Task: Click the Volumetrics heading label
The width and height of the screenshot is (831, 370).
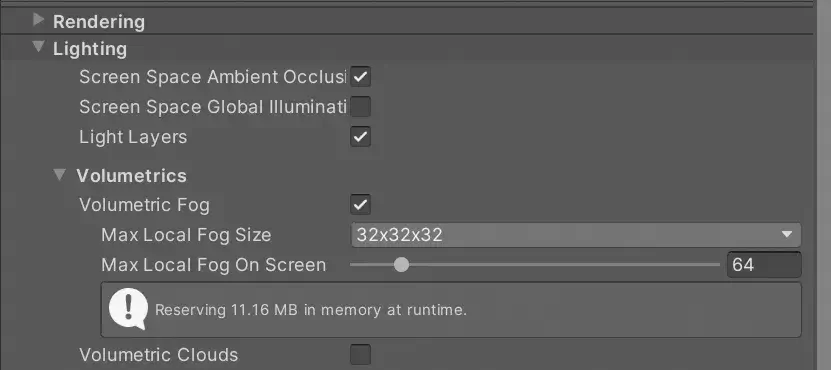Action: [x=131, y=175]
